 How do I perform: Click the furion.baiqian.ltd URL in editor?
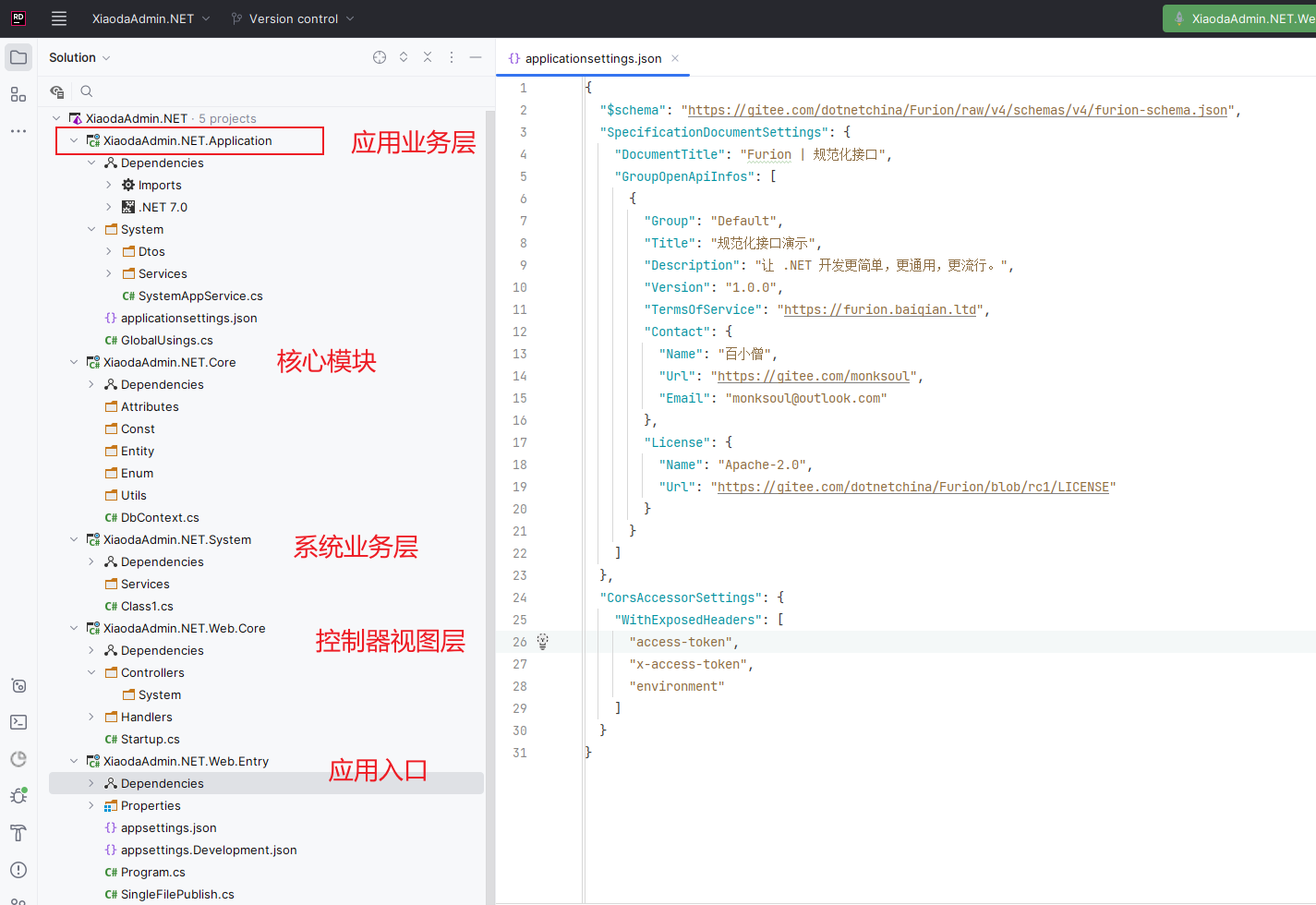click(x=879, y=309)
